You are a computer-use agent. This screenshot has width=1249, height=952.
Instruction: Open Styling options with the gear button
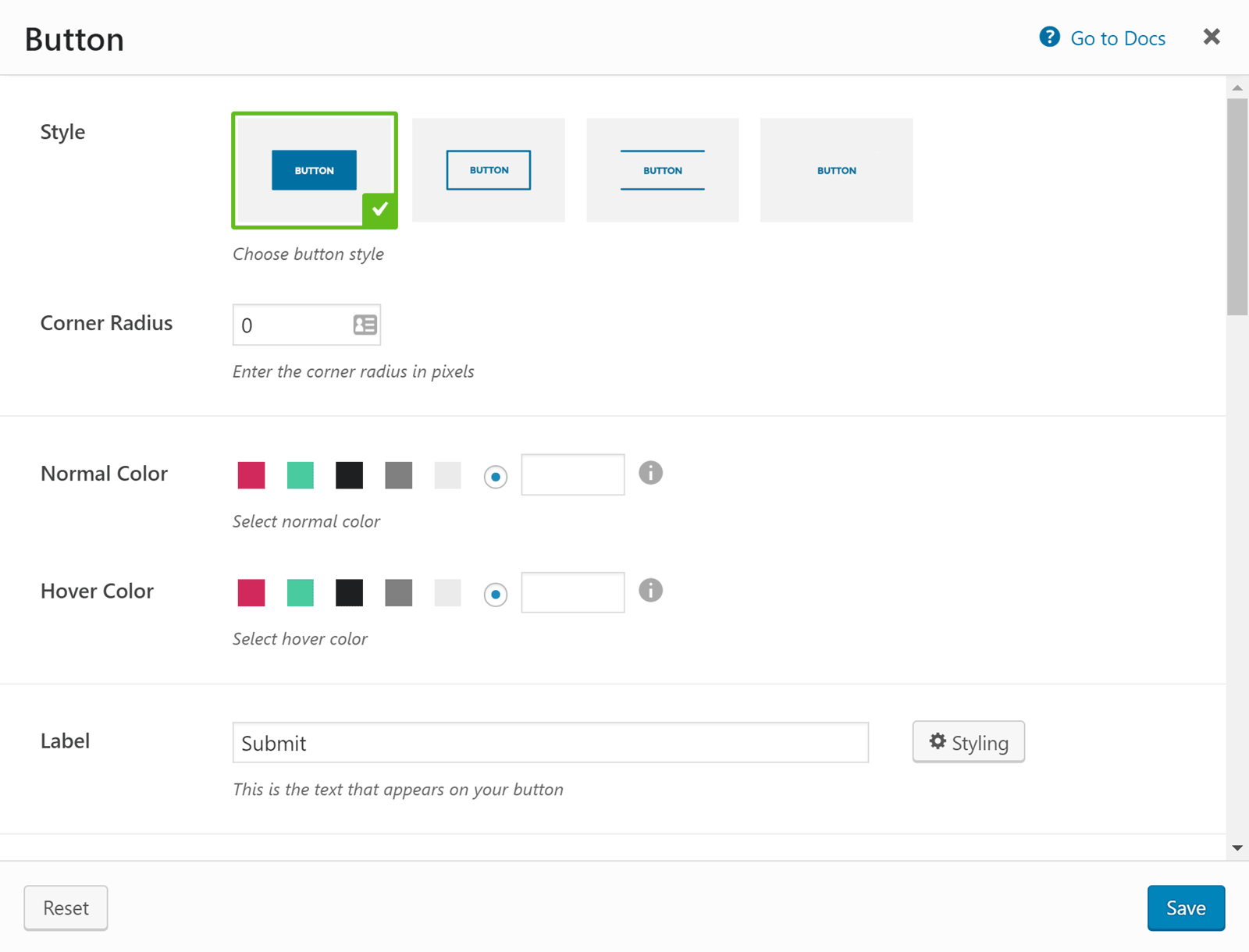[968, 742]
